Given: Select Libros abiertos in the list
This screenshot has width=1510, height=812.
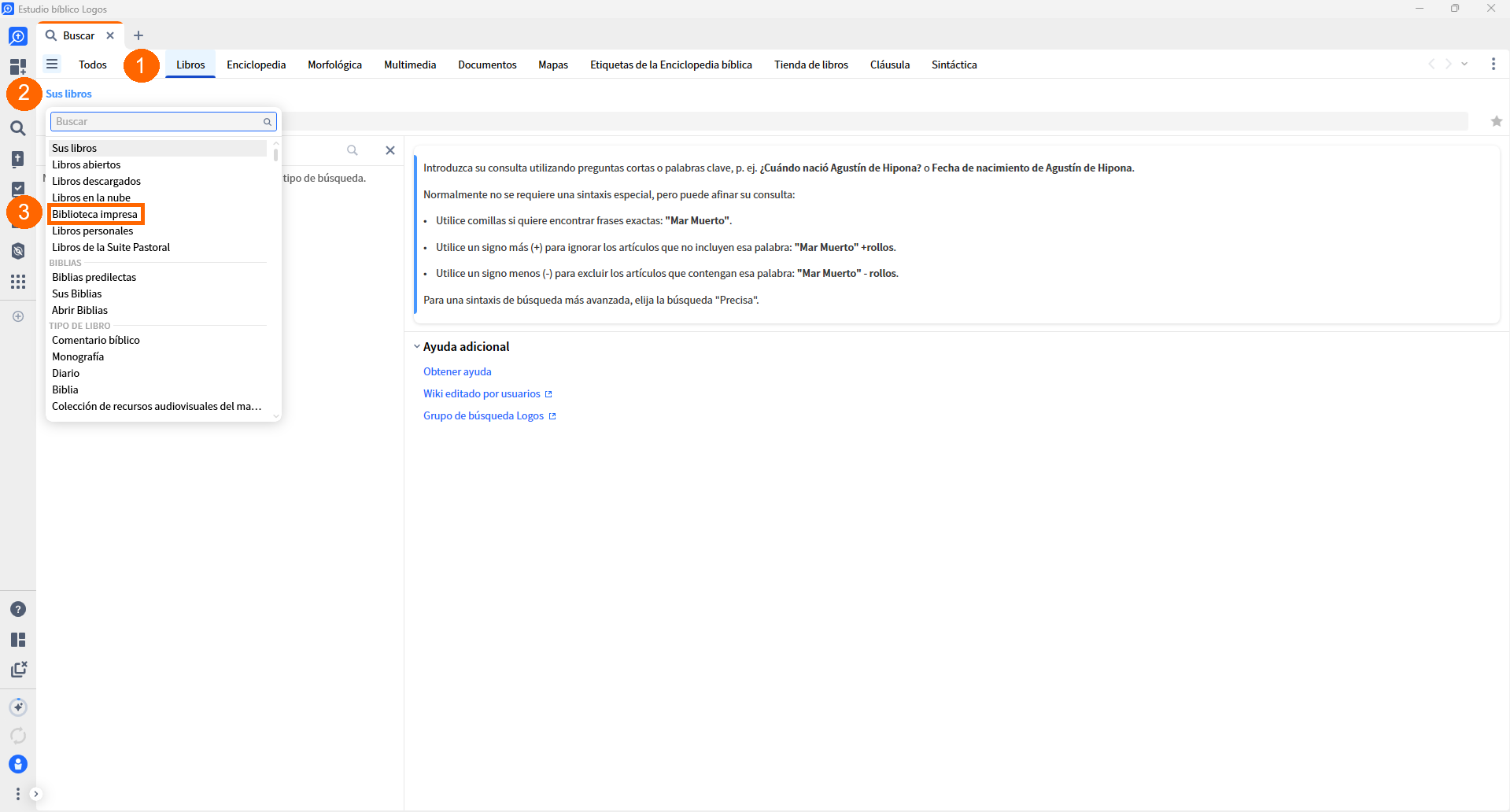Looking at the screenshot, I should pyautogui.click(x=157, y=164).
